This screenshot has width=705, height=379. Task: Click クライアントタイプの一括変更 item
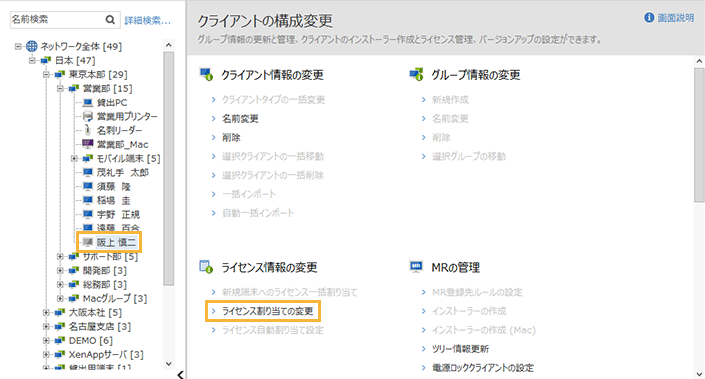click(x=273, y=100)
